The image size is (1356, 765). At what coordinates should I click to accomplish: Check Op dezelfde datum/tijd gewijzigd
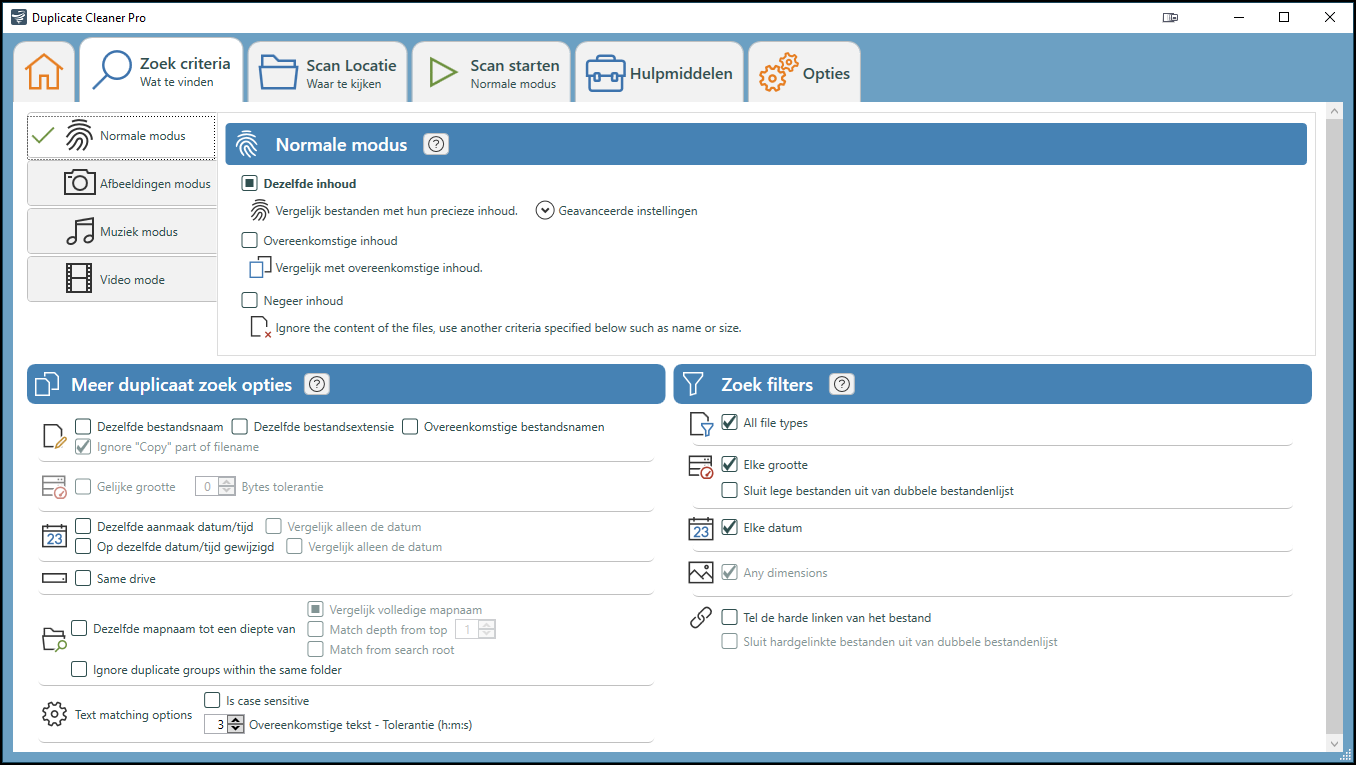(x=83, y=546)
